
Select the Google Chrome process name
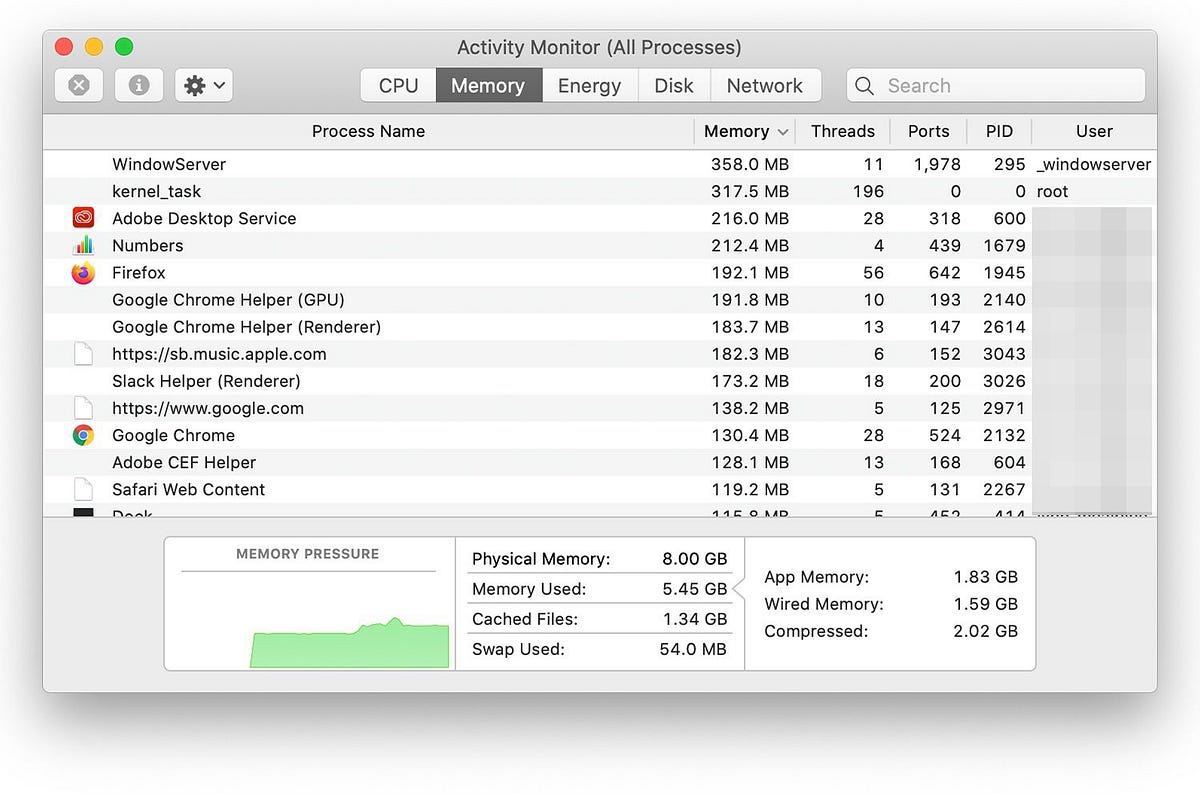(x=174, y=435)
